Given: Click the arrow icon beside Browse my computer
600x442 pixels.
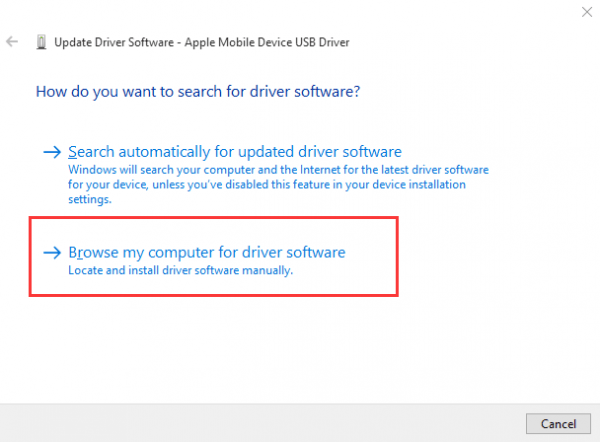Looking at the screenshot, I should [x=52, y=253].
